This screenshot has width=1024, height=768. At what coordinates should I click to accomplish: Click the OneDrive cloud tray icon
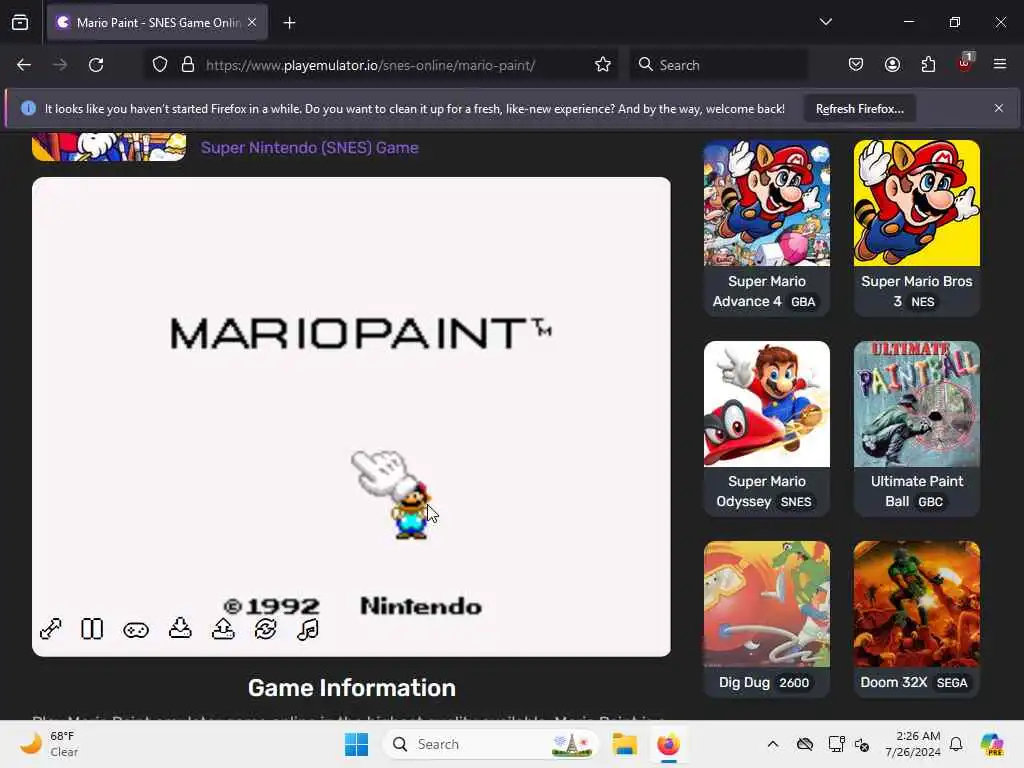805,744
